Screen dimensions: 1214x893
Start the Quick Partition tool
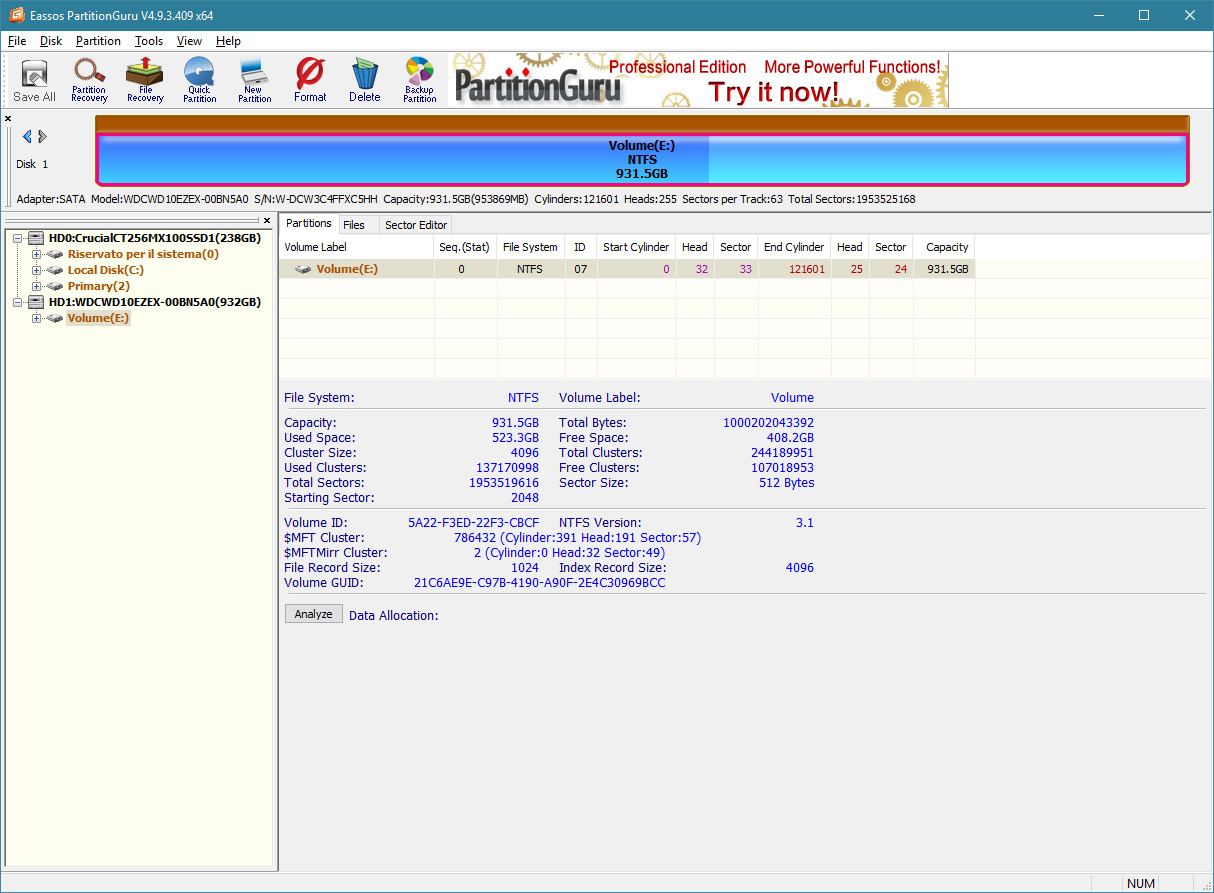coord(199,80)
